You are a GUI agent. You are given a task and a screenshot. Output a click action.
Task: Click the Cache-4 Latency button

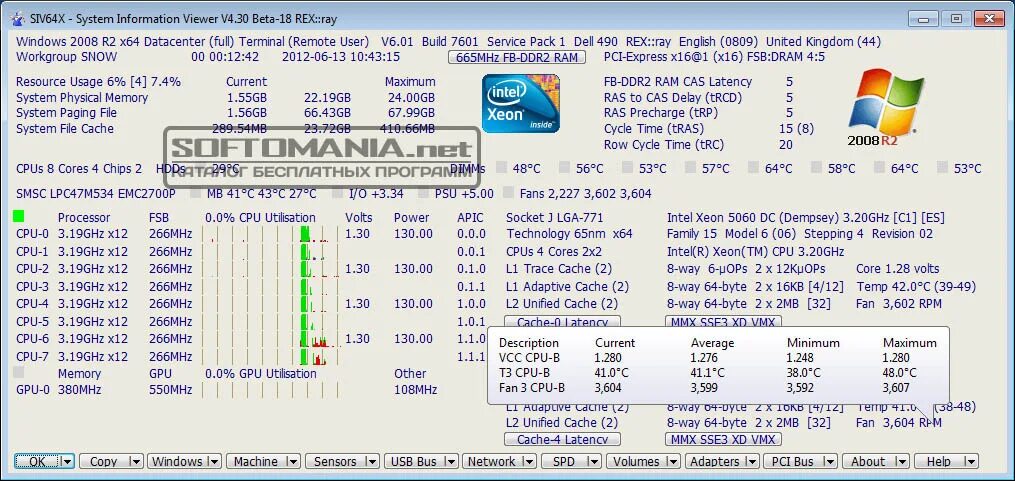click(x=562, y=440)
